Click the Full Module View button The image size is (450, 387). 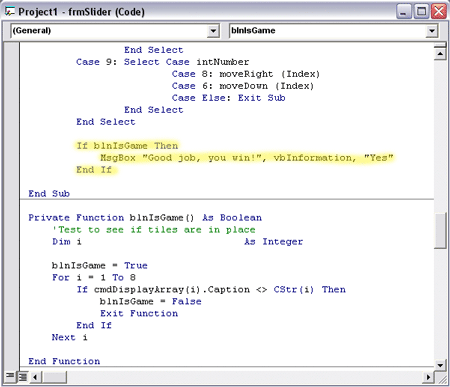[23, 377]
